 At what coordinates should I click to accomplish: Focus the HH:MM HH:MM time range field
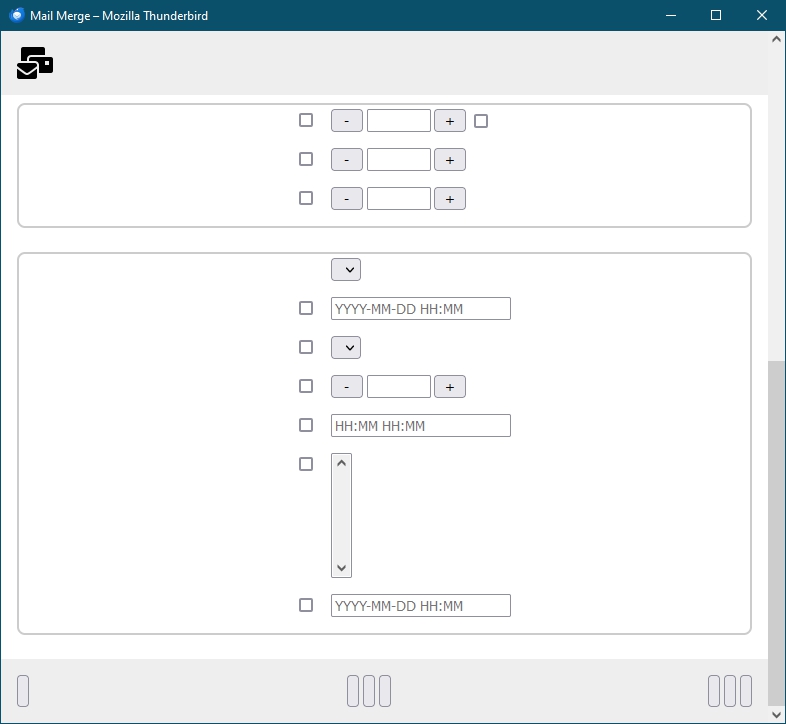coord(421,426)
